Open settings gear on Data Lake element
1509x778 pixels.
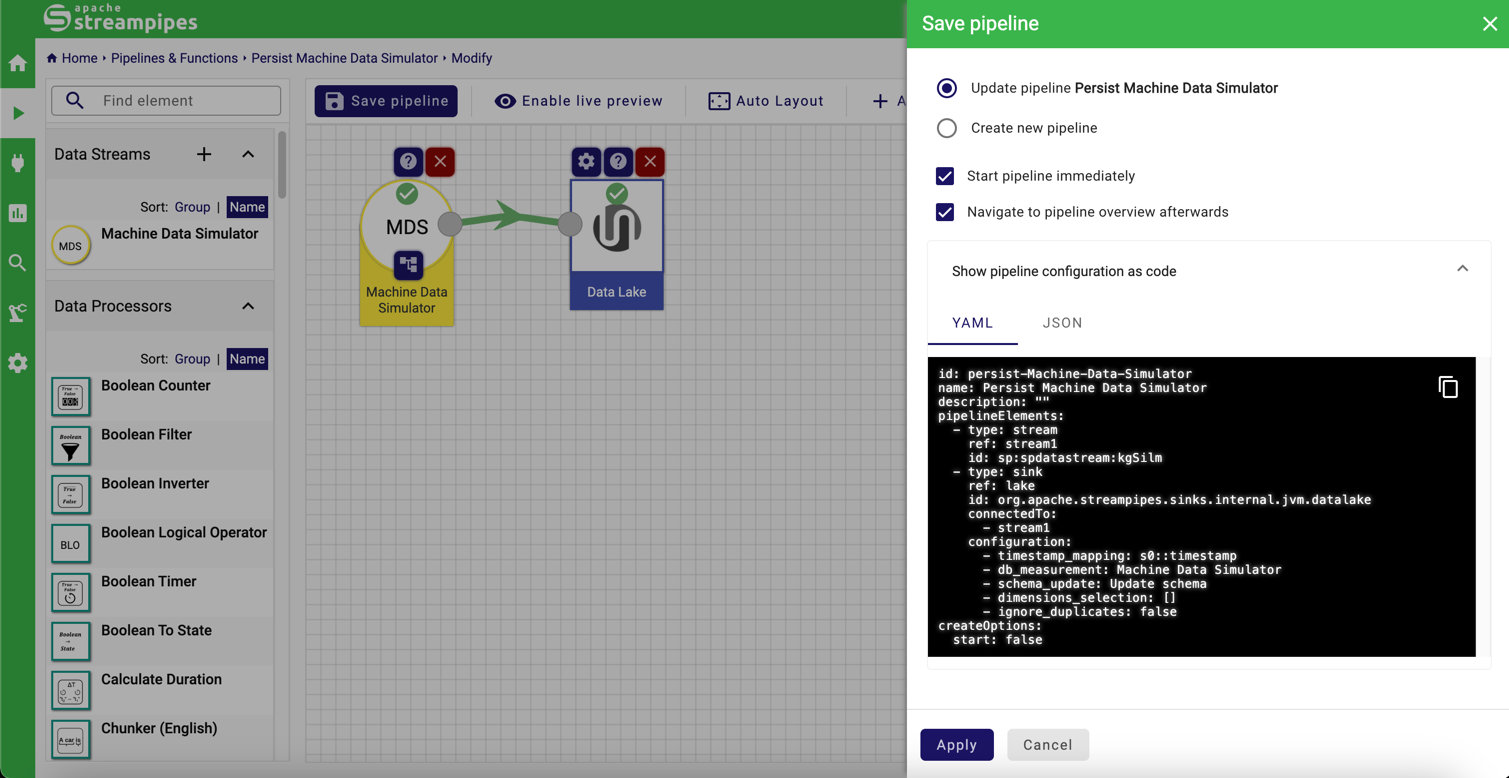[586, 161]
